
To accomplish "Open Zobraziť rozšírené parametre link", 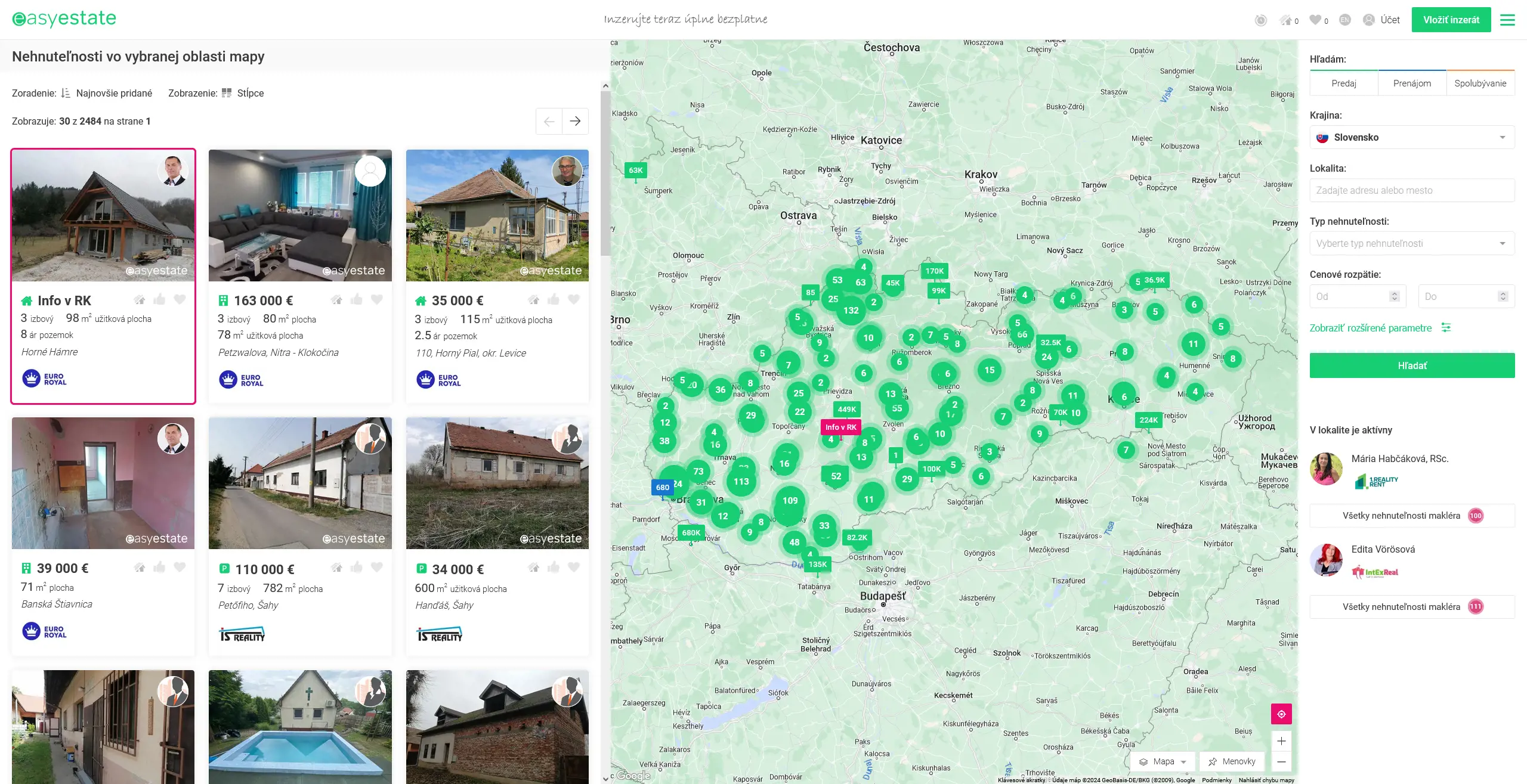I will click(1370, 328).
